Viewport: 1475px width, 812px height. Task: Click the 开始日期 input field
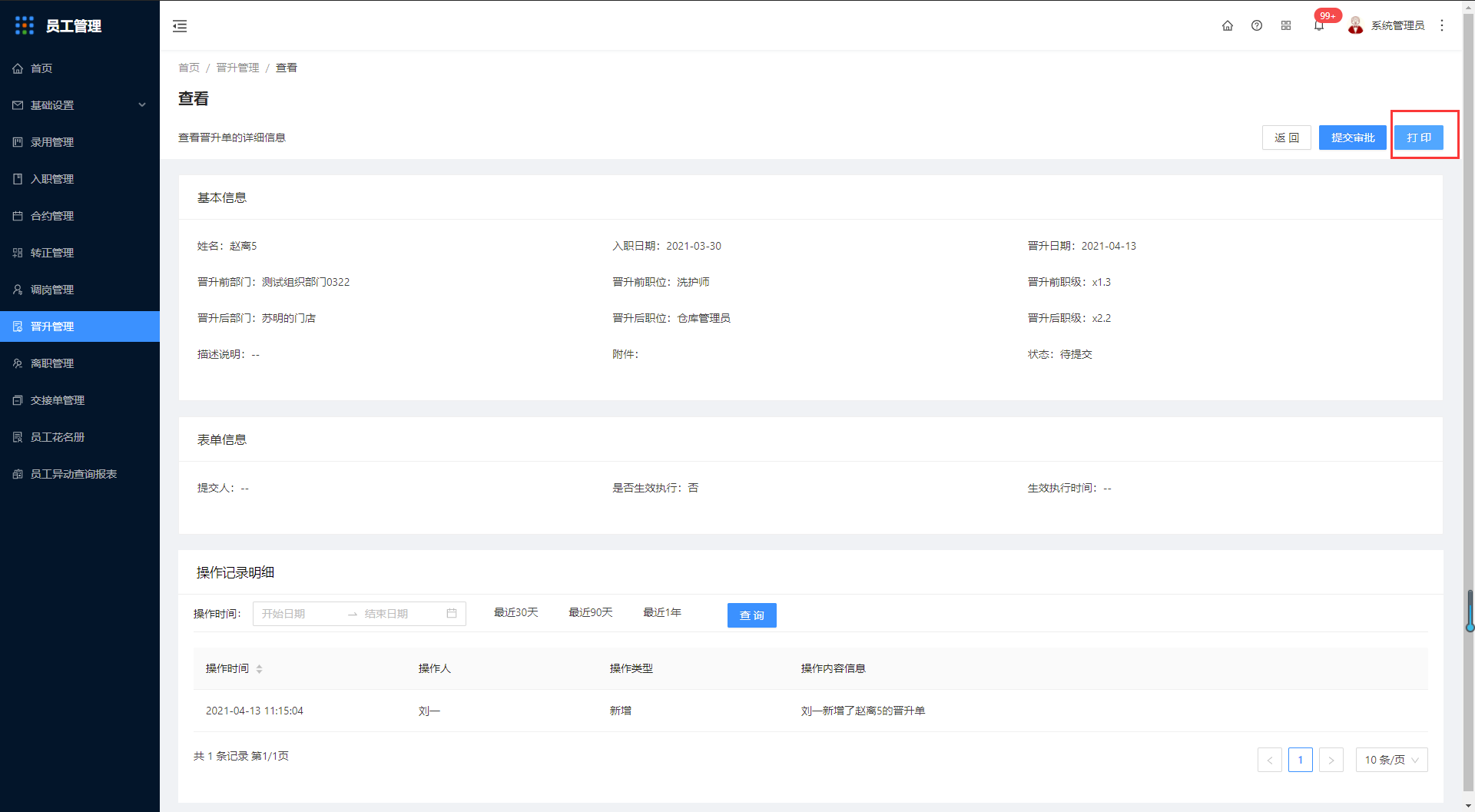(x=300, y=614)
